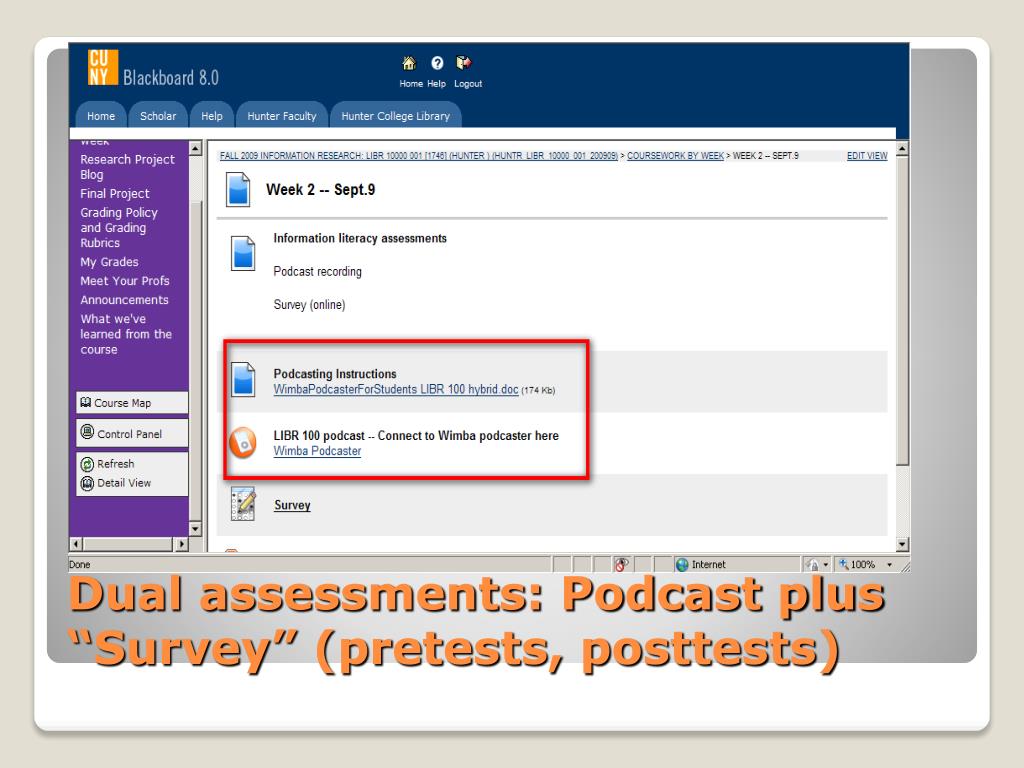Click the Done status bar text
This screenshot has height=768, width=1024.
pos(80,565)
